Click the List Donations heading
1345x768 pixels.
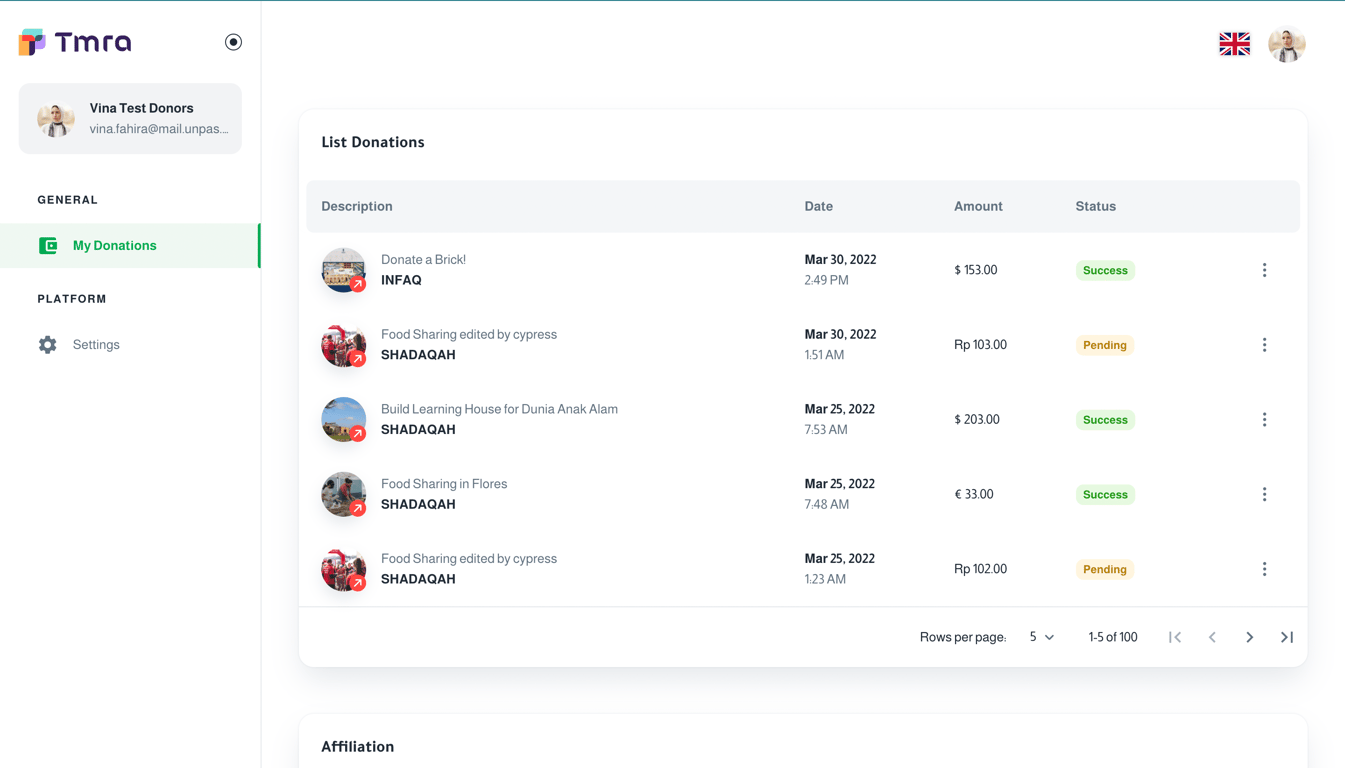[x=373, y=142]
